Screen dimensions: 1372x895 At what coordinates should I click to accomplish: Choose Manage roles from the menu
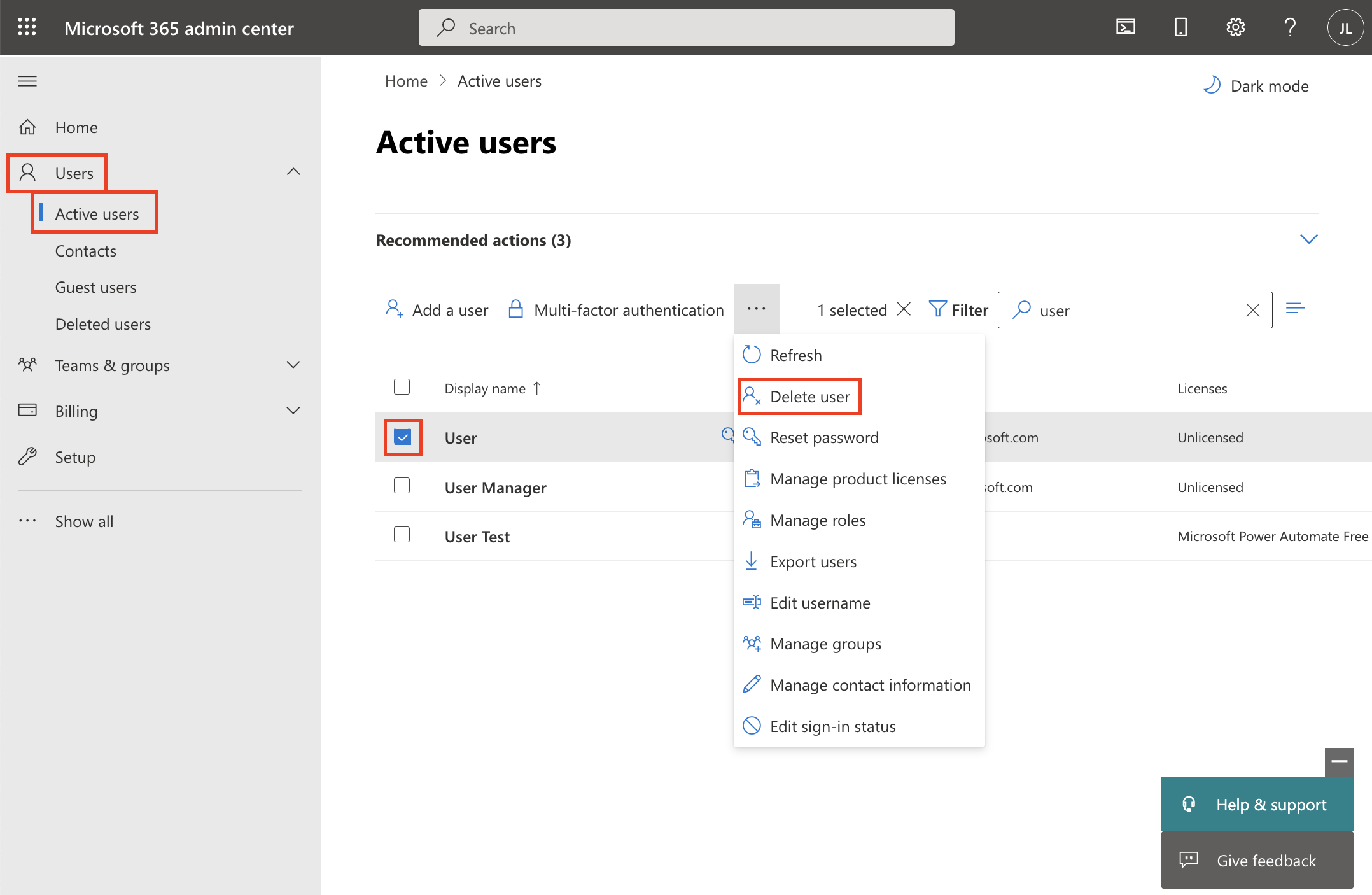click(x=859, y=520)
